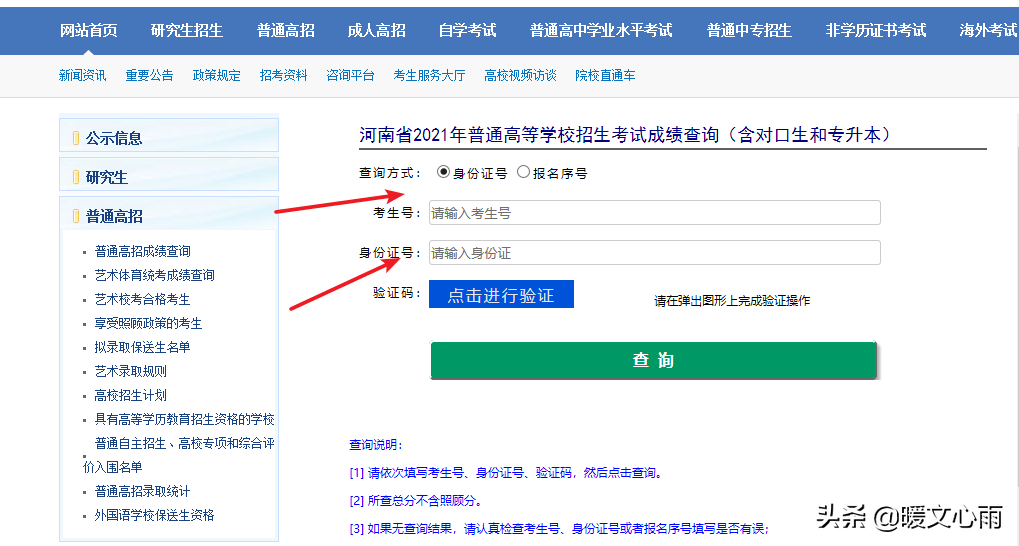1019x546 pixels.
Task: Open 艺术录取规则 sidebar link
Action: tap(131, 371)
